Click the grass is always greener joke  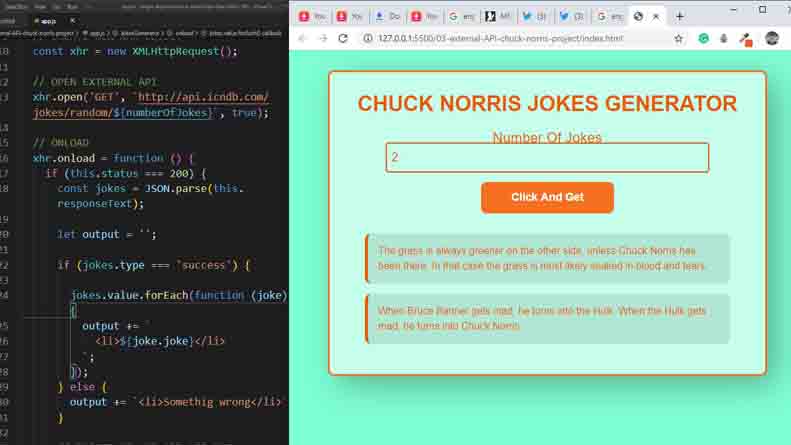pyautogui.click(x=547, y=258)
